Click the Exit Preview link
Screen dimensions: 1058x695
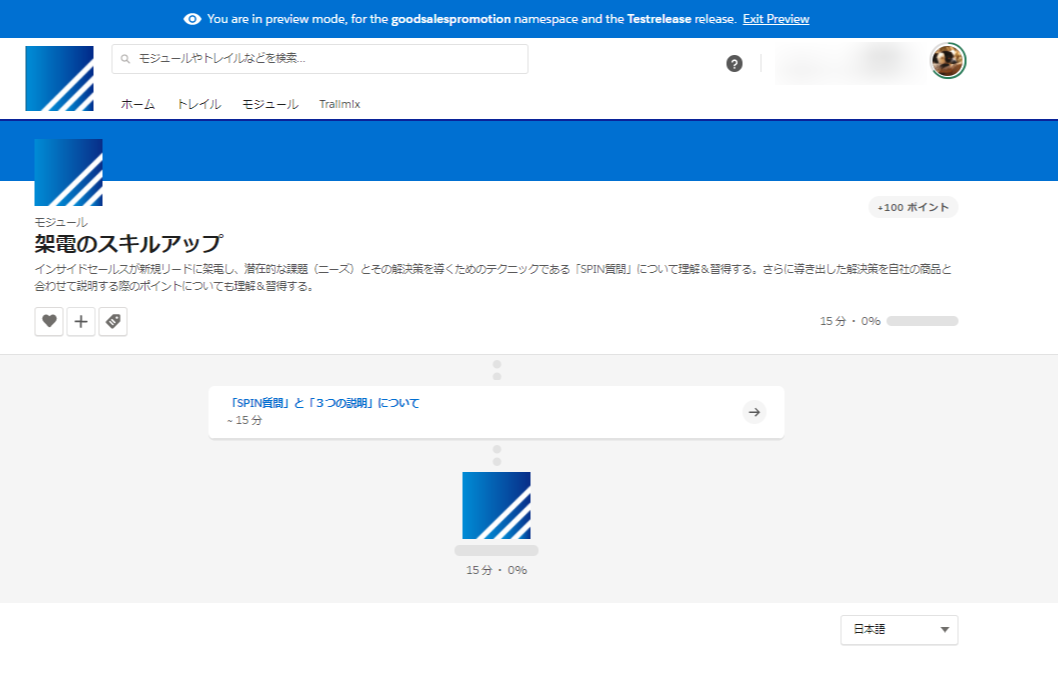[776, 19]
